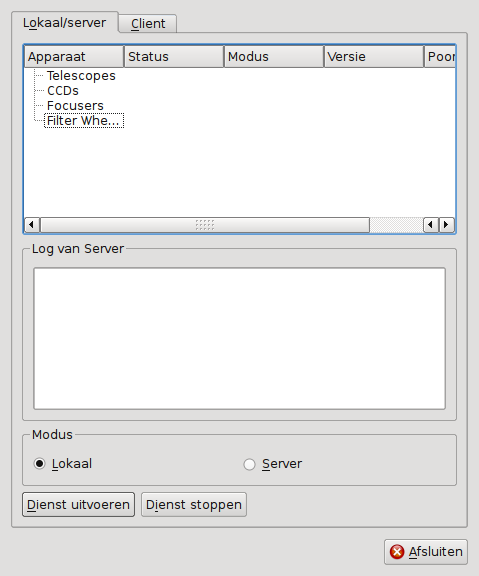
Task: Sort by the Status column header
Action: pyautogui.click(x=174, y=57)
